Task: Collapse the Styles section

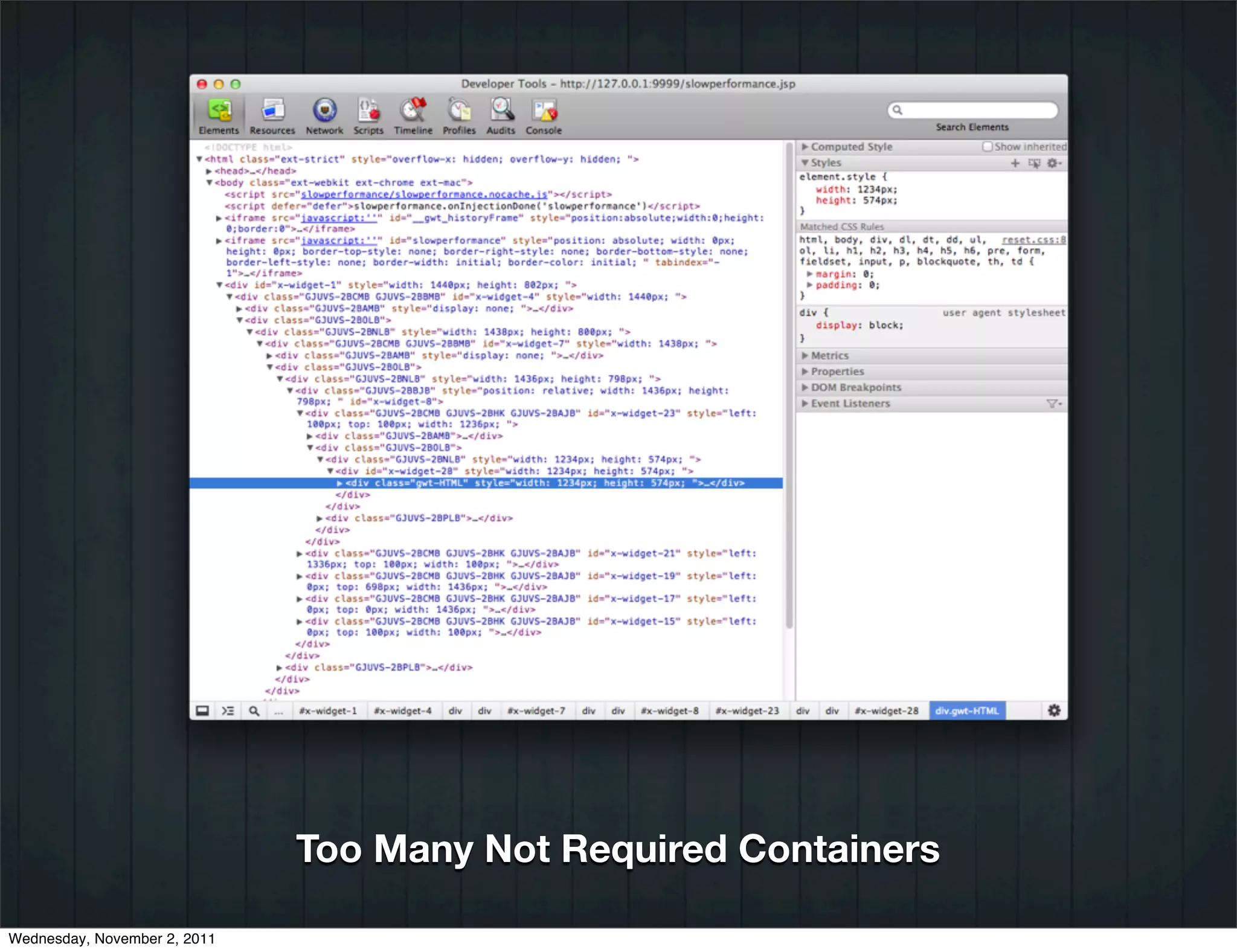Action: (x=805, y=163)
